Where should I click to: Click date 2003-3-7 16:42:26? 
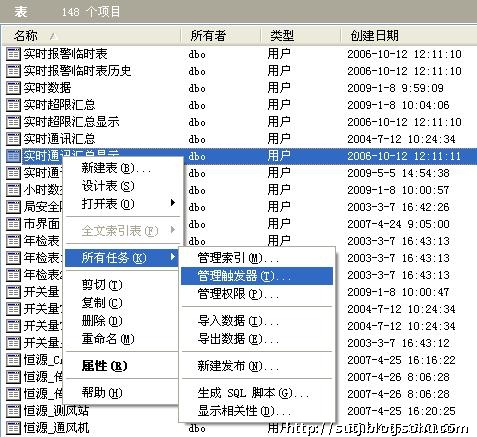399,207
